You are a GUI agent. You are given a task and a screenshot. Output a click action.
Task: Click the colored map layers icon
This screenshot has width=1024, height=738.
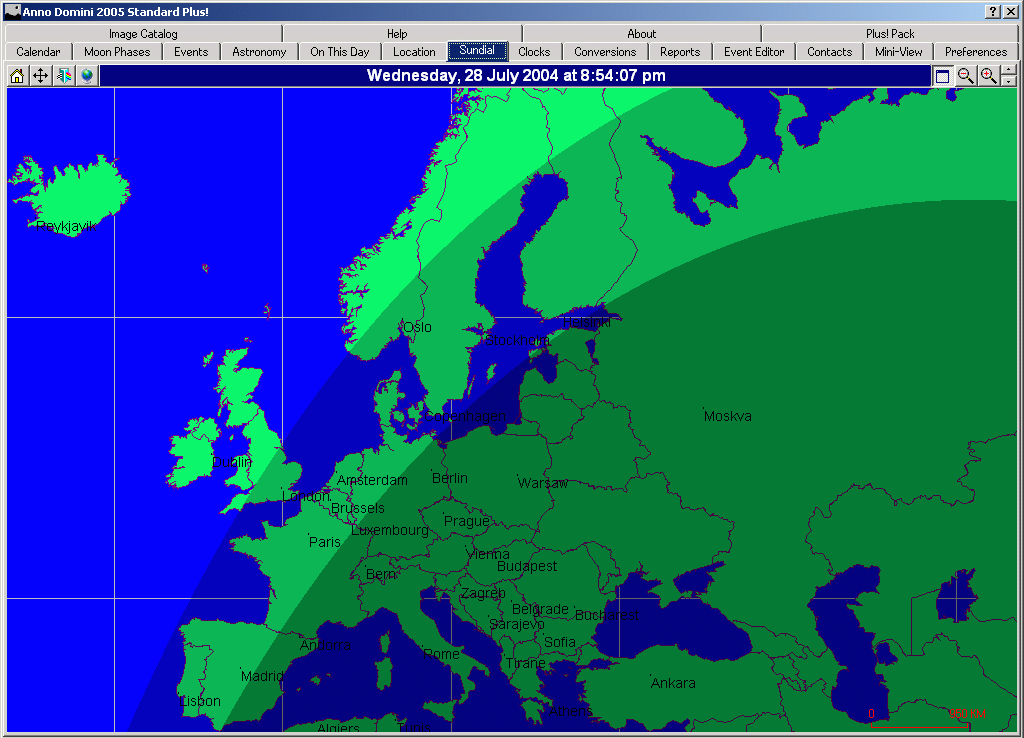pos(64,76)
